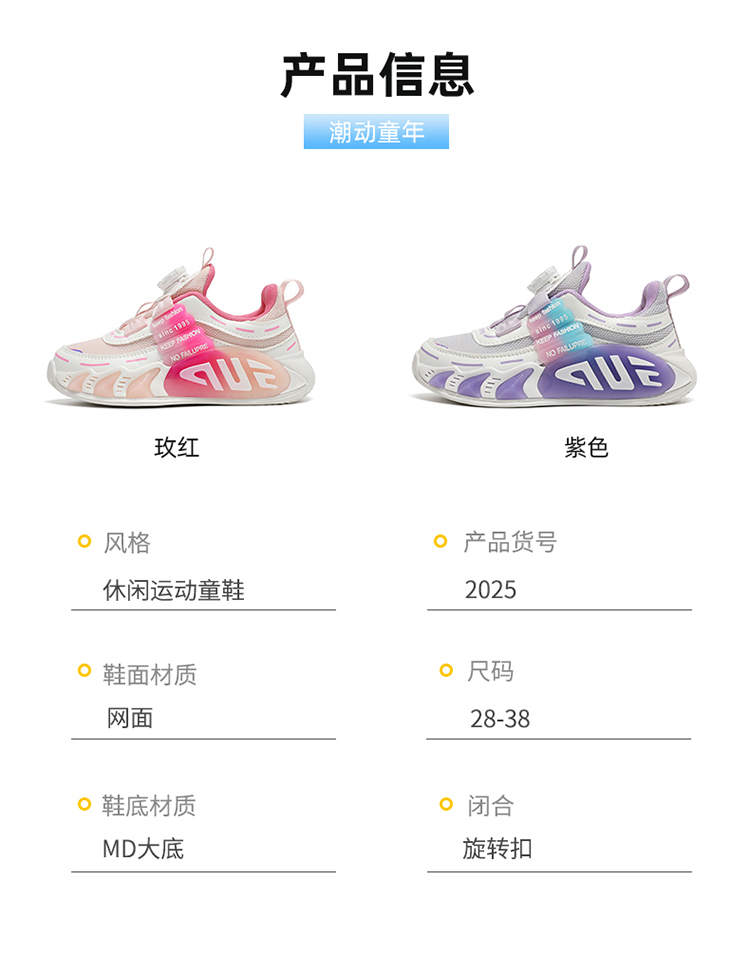Screen dimensions: 750x955
Task: Click the 28-38 size range value
Action: click(x=500, y=719)
